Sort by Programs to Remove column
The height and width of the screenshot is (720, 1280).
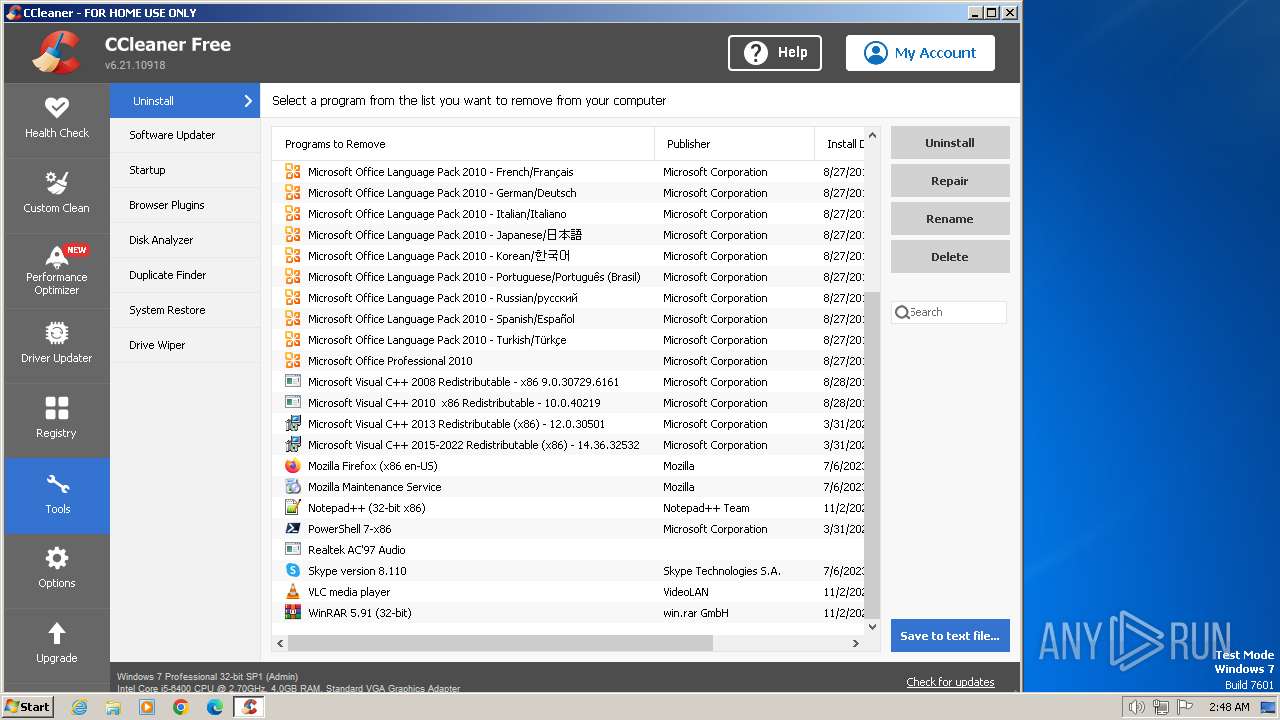[463, 144]
